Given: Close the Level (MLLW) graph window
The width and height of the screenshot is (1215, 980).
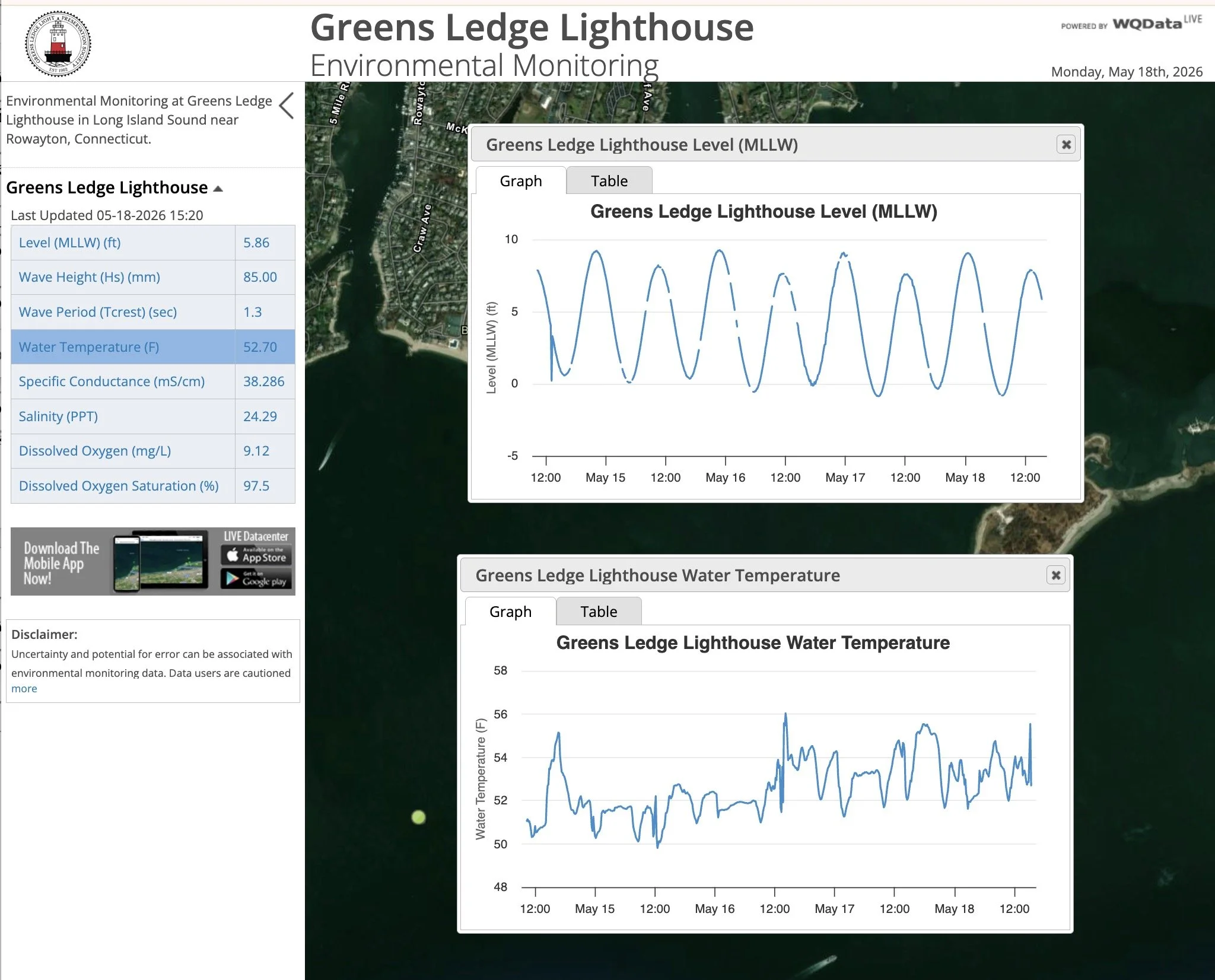Looking at the screenshot, I should pyautogui.click(x=1066, y=144).
